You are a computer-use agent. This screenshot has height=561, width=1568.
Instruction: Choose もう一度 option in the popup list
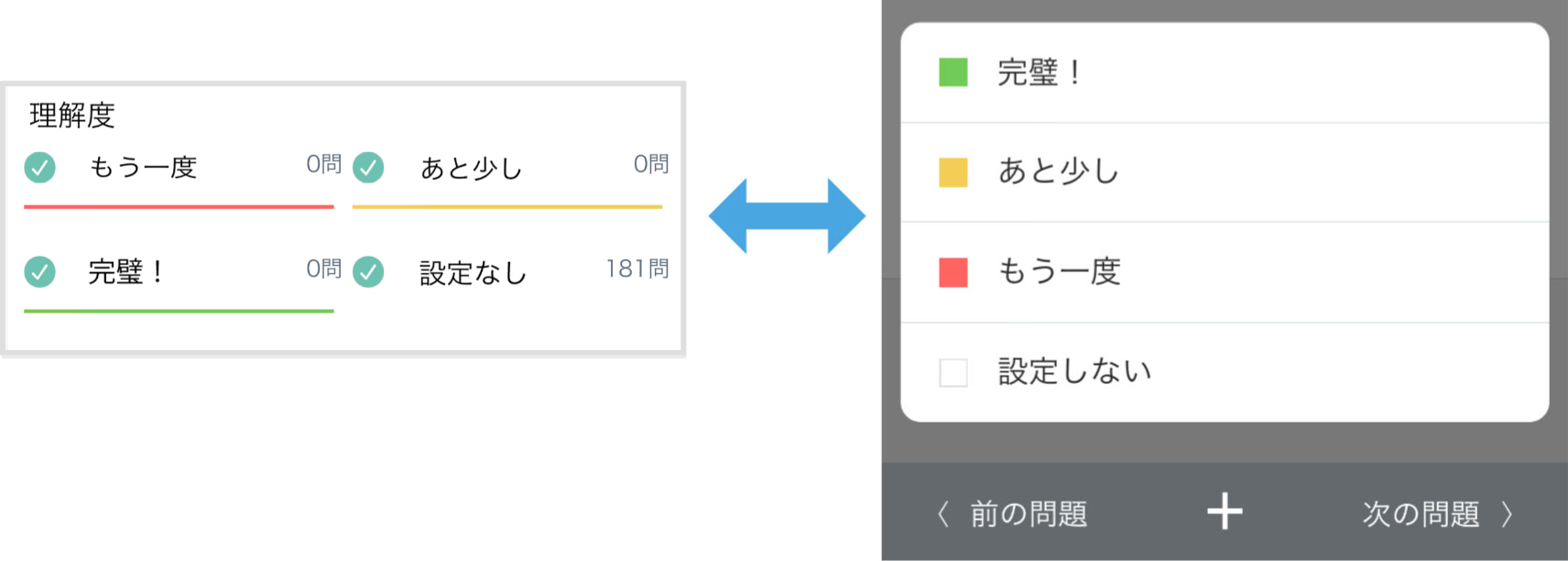1225,272
